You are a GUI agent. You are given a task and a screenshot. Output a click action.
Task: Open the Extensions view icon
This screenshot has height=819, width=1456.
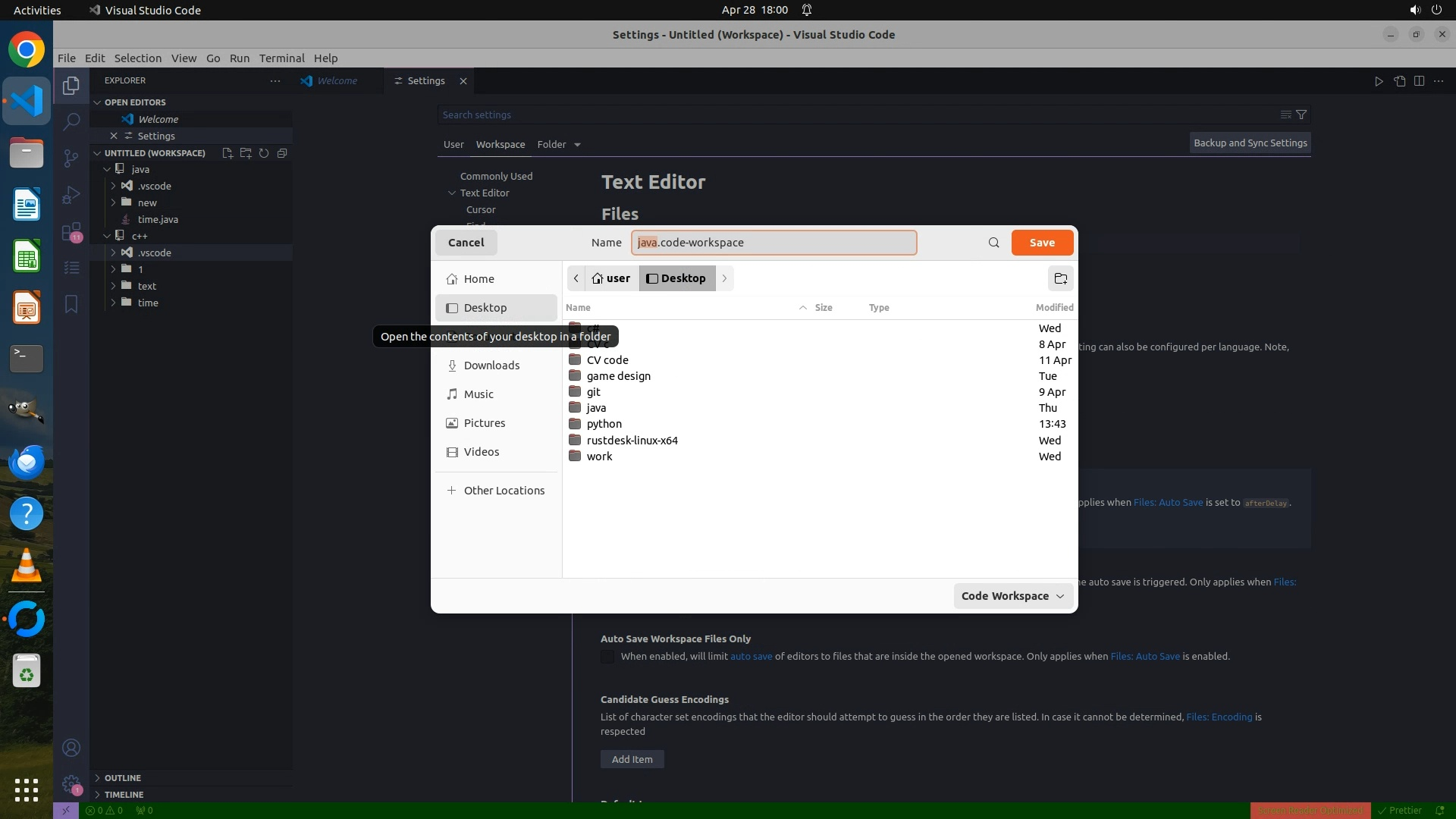(71, 232)
